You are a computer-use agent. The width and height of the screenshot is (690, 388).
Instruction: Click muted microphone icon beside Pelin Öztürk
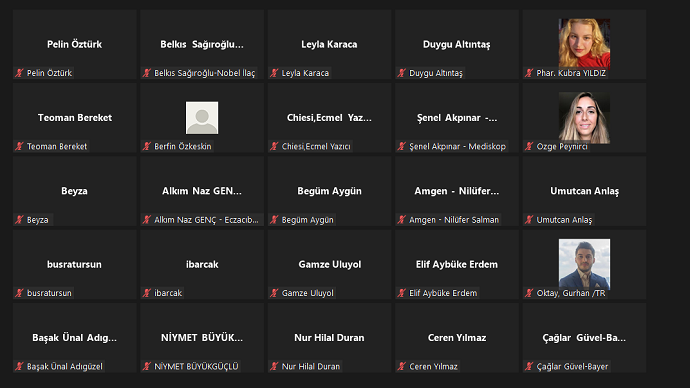click(19, 73)
